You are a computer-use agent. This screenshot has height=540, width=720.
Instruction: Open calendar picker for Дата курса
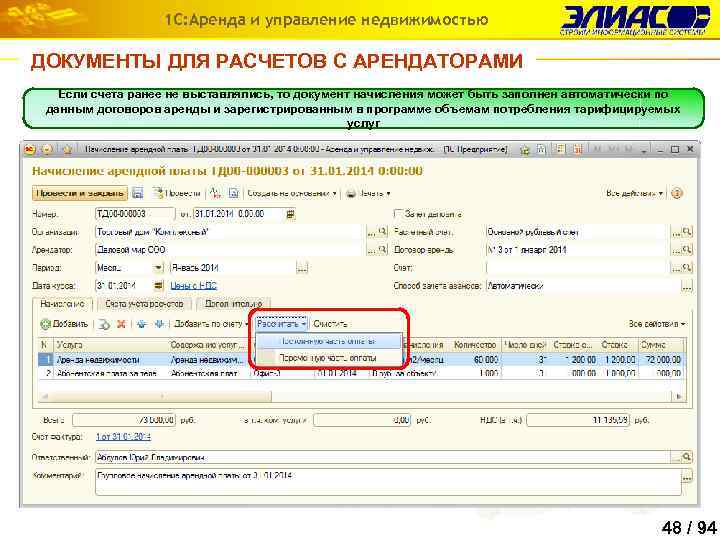pos(158,286)
